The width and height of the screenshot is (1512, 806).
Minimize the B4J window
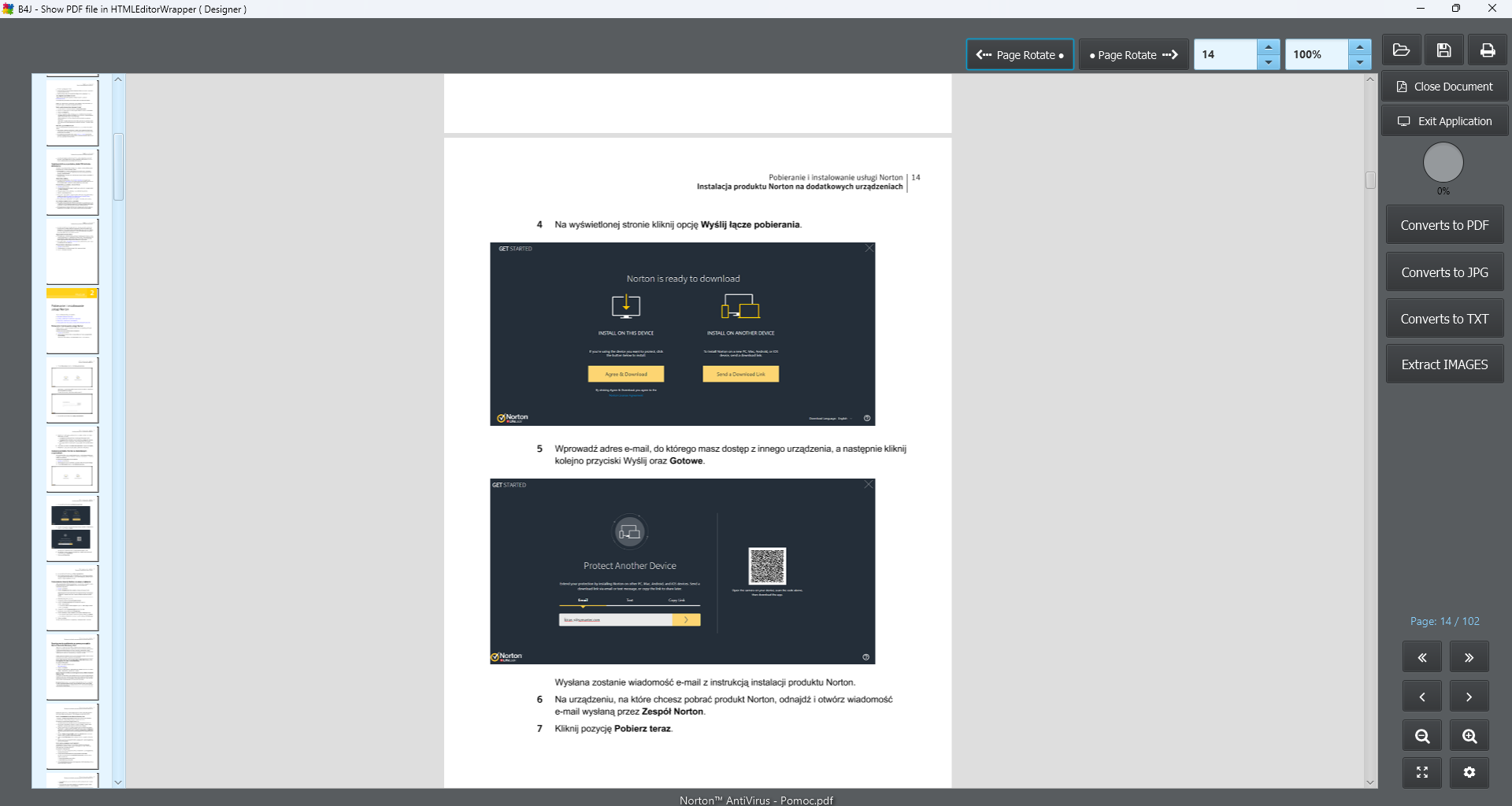point(1421,9)
